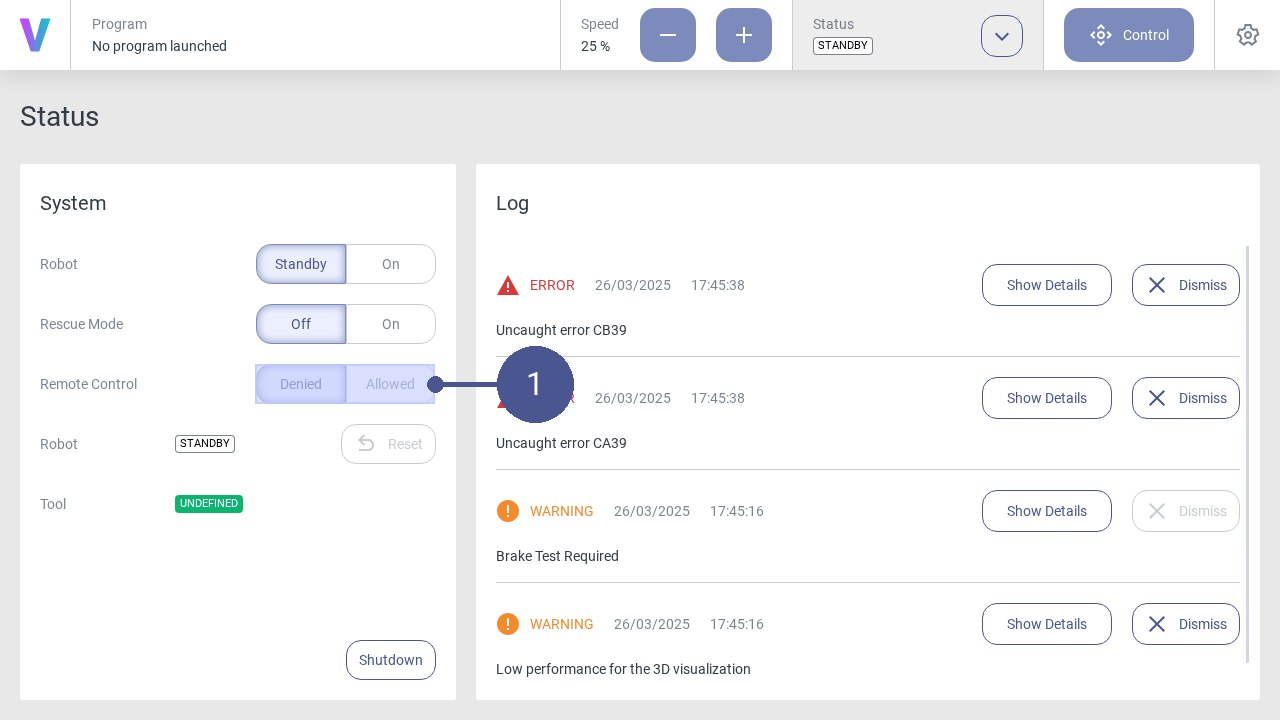Viewport: 1280px width, 720px height.
Task: Set Robot to Standby
Action: (x=301, y=264)
